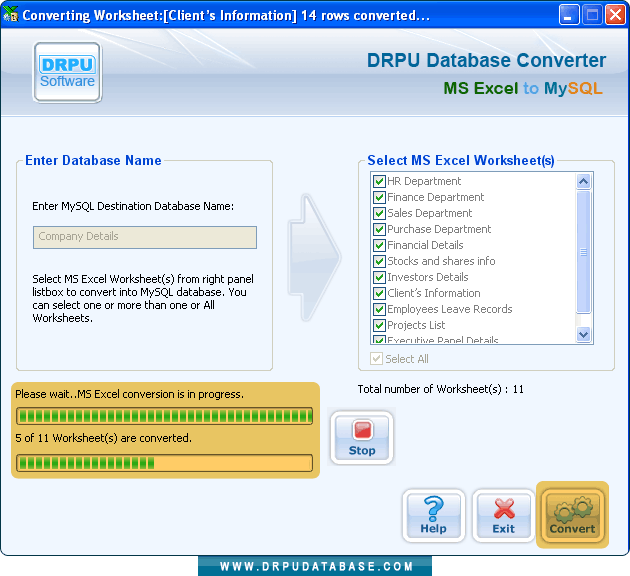630x576 pixels.
Task: Toggle the Client's Information checkbox
Action: [x=379, y=293]
